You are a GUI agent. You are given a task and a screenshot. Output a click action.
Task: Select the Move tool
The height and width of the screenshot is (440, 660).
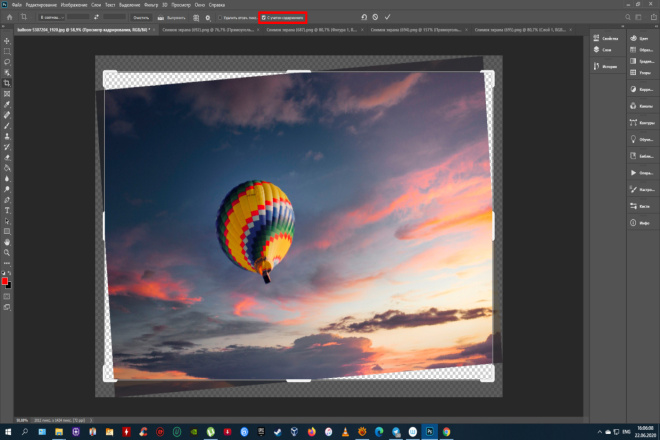point(7,41)
